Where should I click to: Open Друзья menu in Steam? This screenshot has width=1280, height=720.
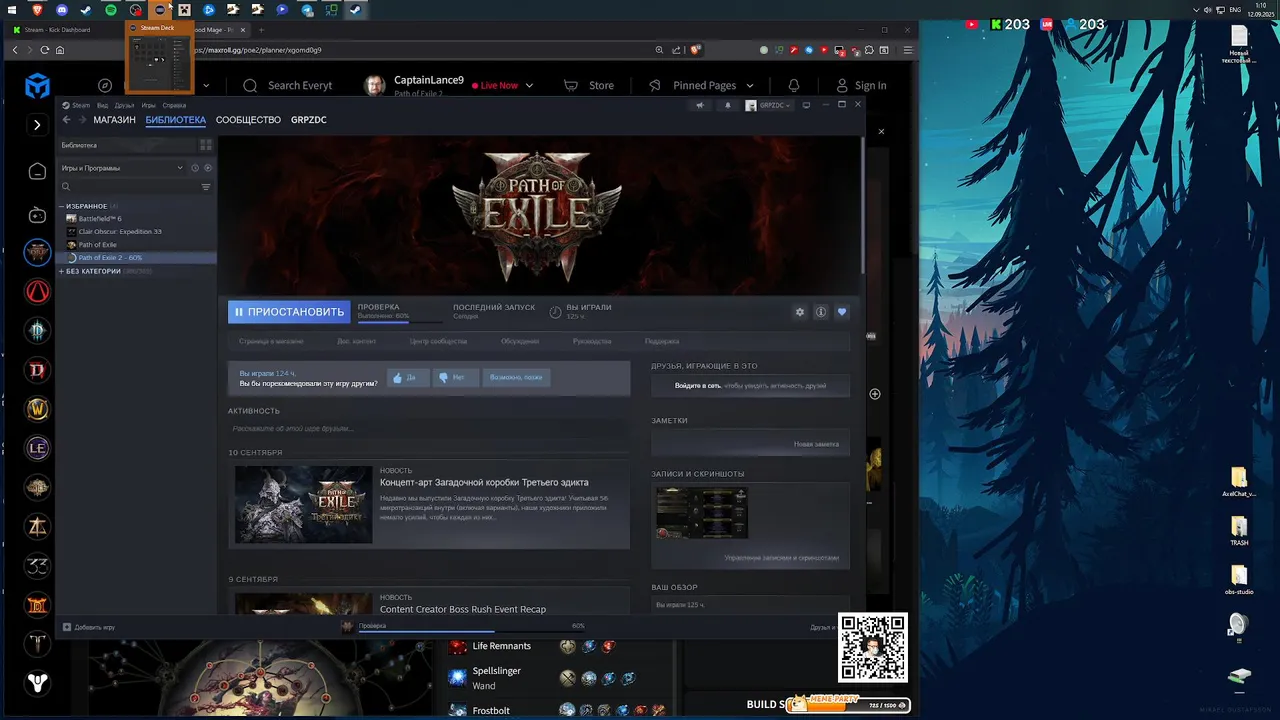tap(124, 105)
